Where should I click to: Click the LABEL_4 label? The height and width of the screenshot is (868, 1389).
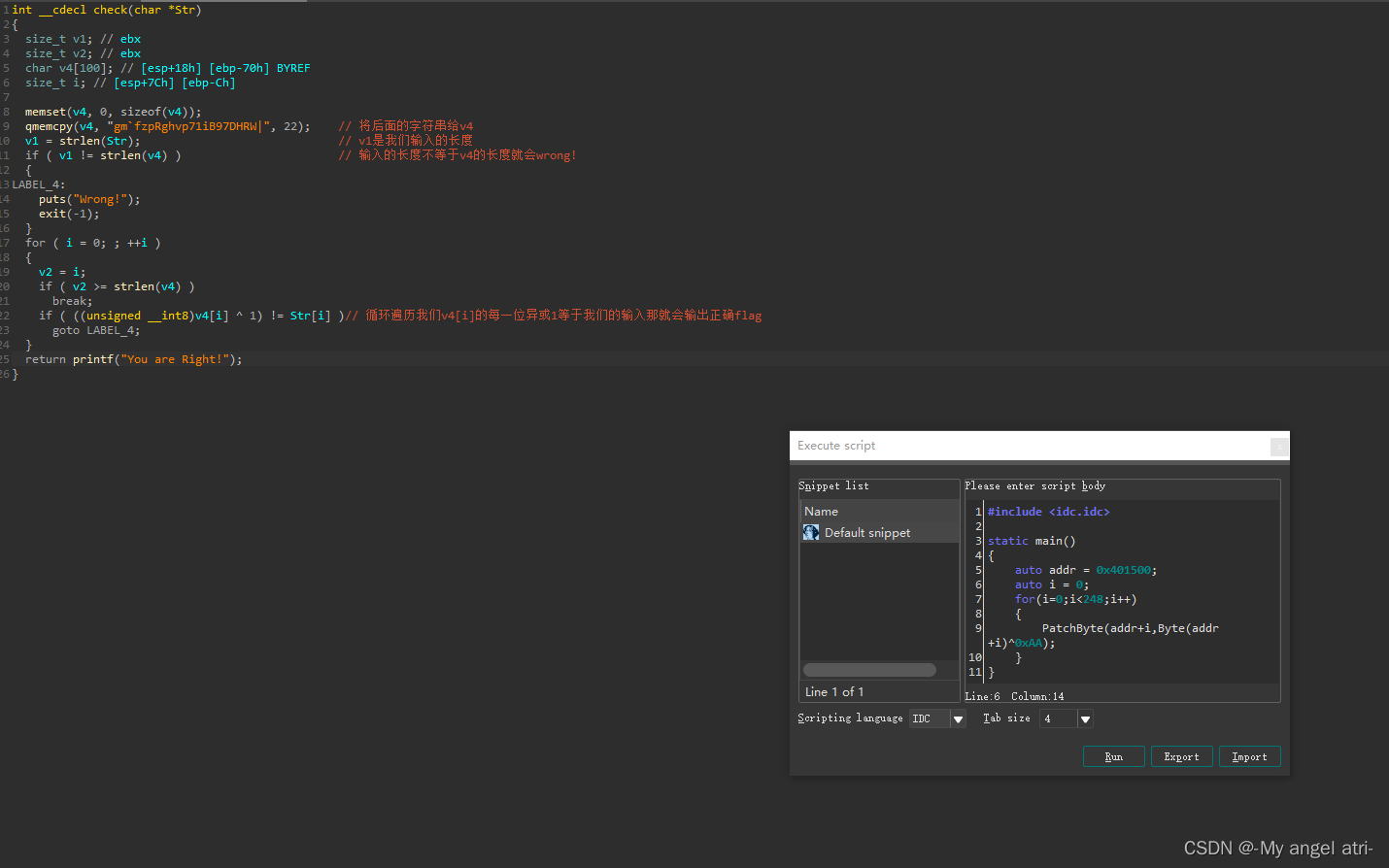(x=39, y=184)
